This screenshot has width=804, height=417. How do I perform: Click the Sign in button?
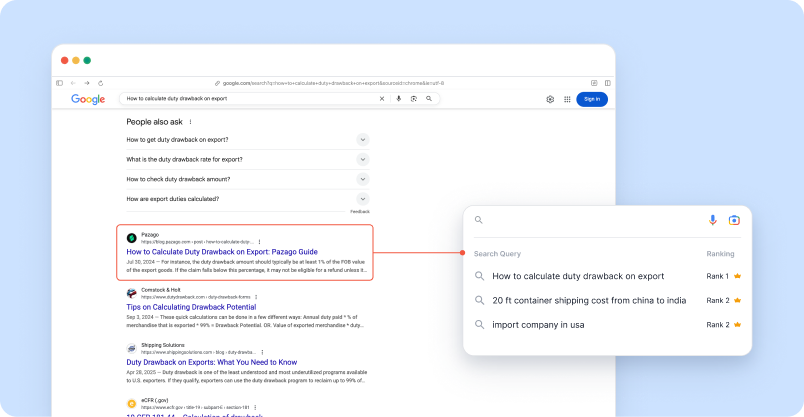(x=592, y=100)
